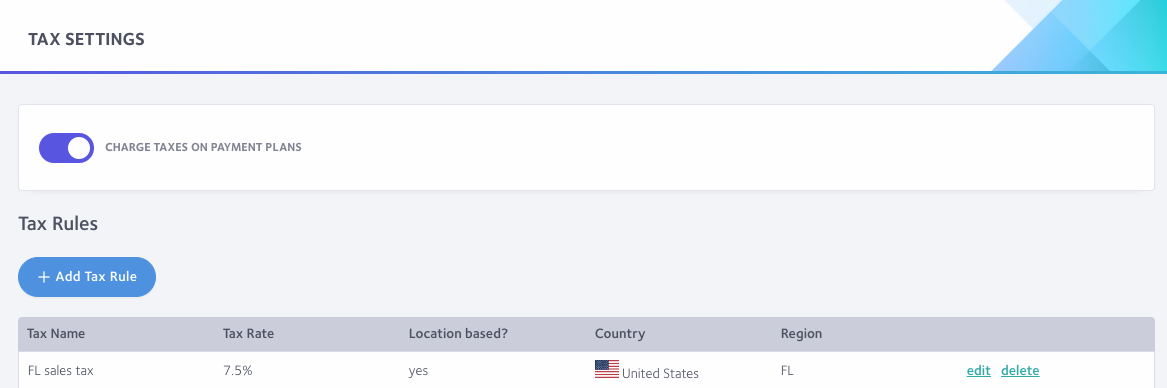Click the plus icon in Add Tax Rule

(x=44, y=277)
